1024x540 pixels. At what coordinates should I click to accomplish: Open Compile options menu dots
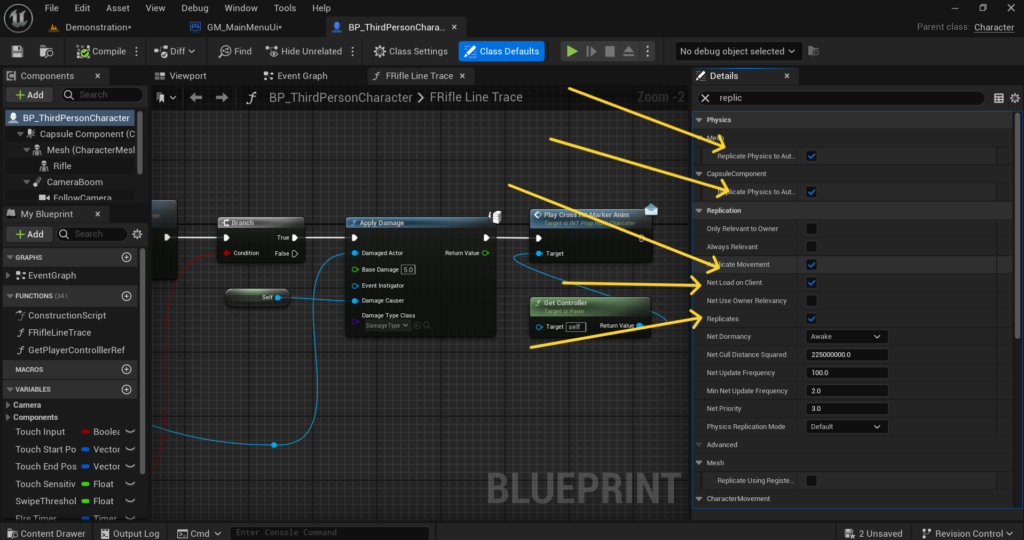[x=136, y=51]
